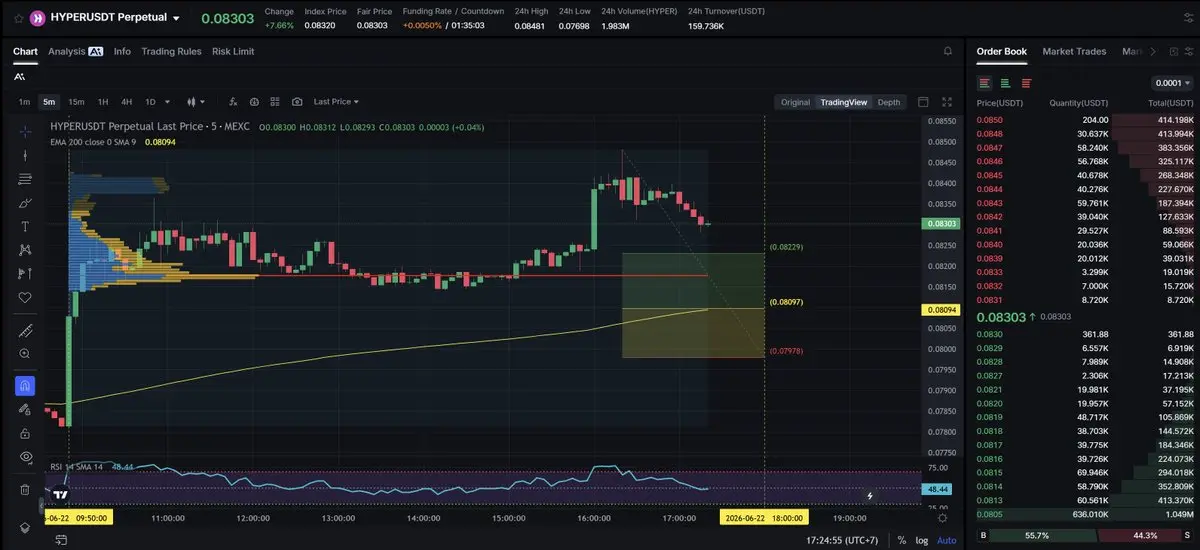Select the Order Book tab
Viewport: 1200px width, 550px height.
click(x=1001, y=51)
